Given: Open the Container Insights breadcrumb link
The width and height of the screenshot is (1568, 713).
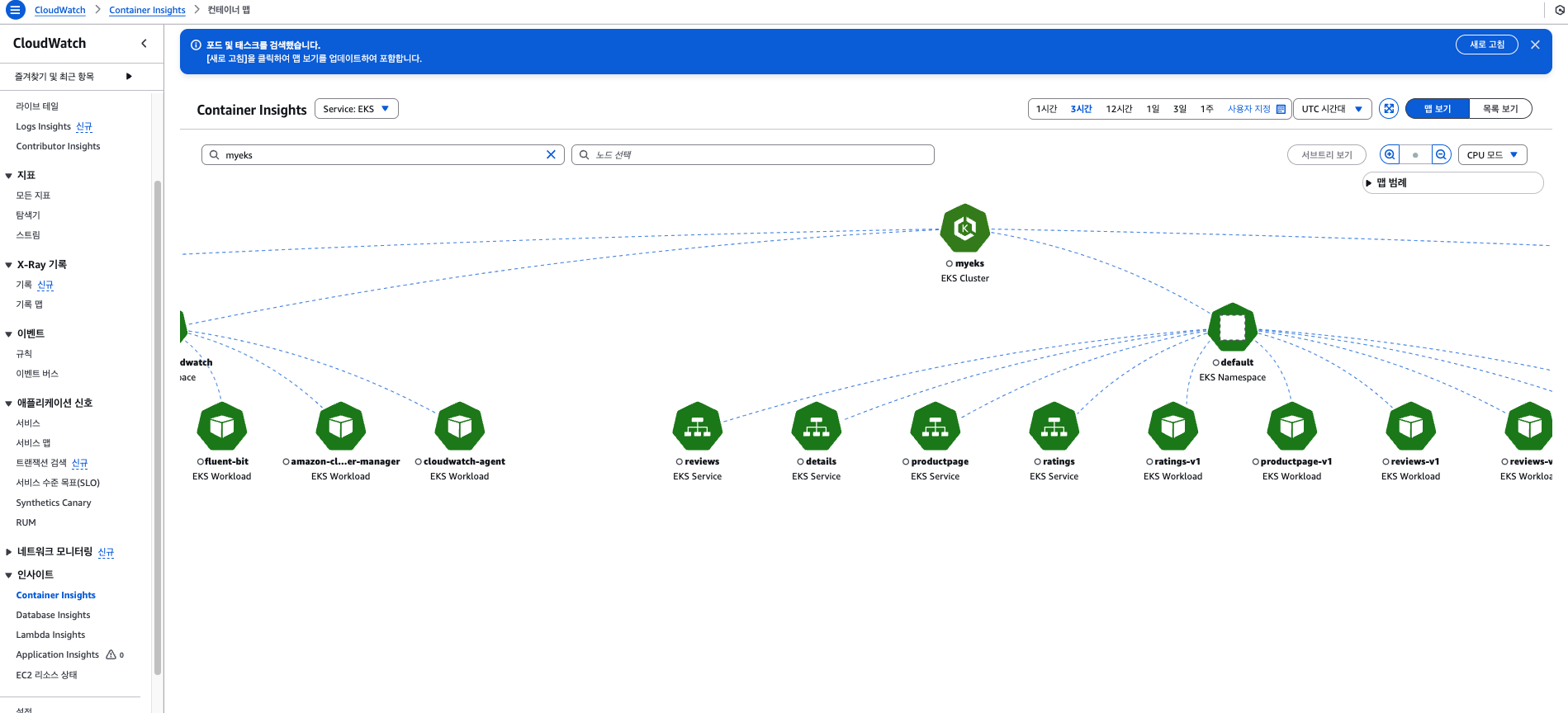Looking at the screenshot, I should pos(147,10).
